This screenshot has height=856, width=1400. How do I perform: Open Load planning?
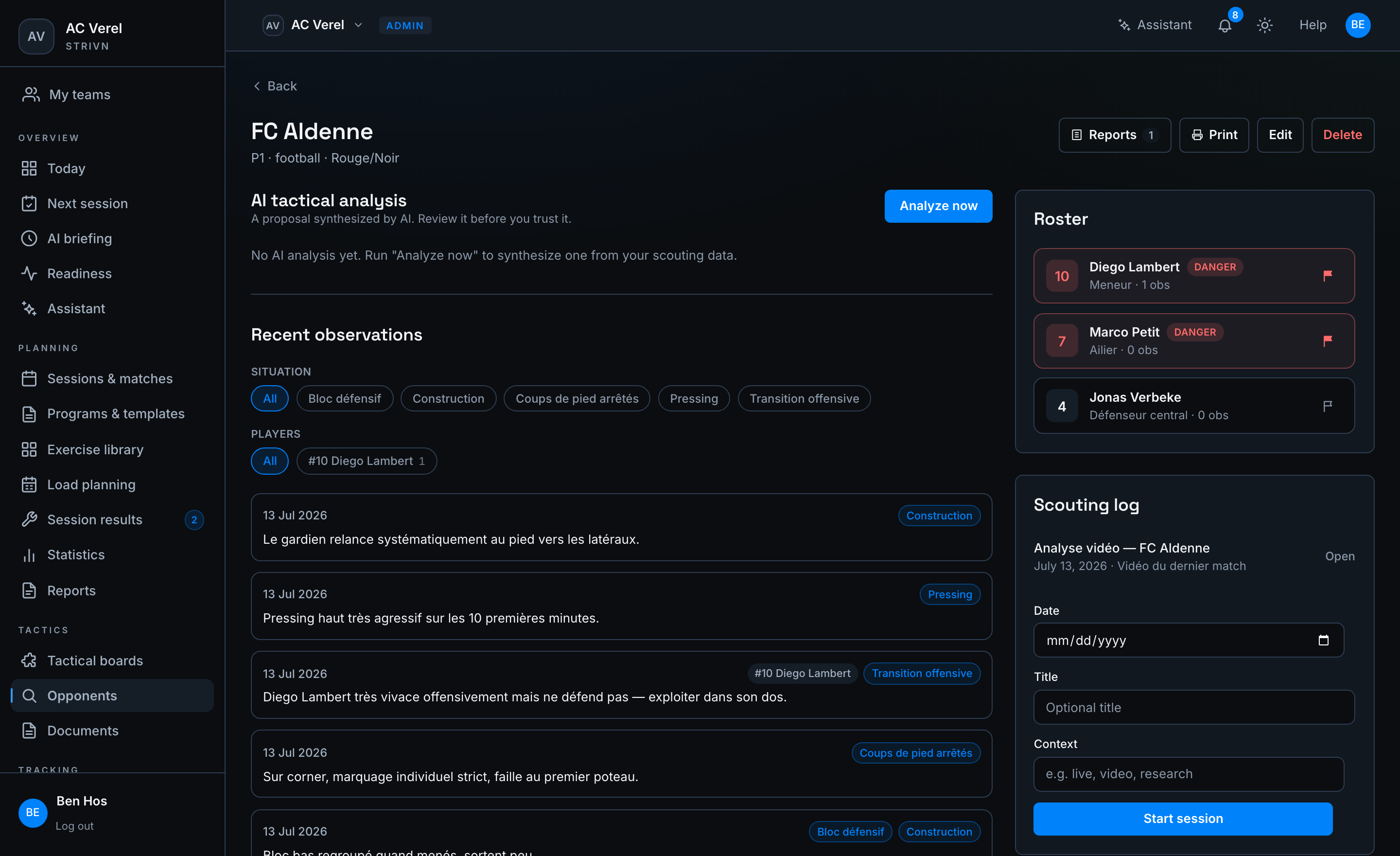pyautogui.click(x=112, y=484)
